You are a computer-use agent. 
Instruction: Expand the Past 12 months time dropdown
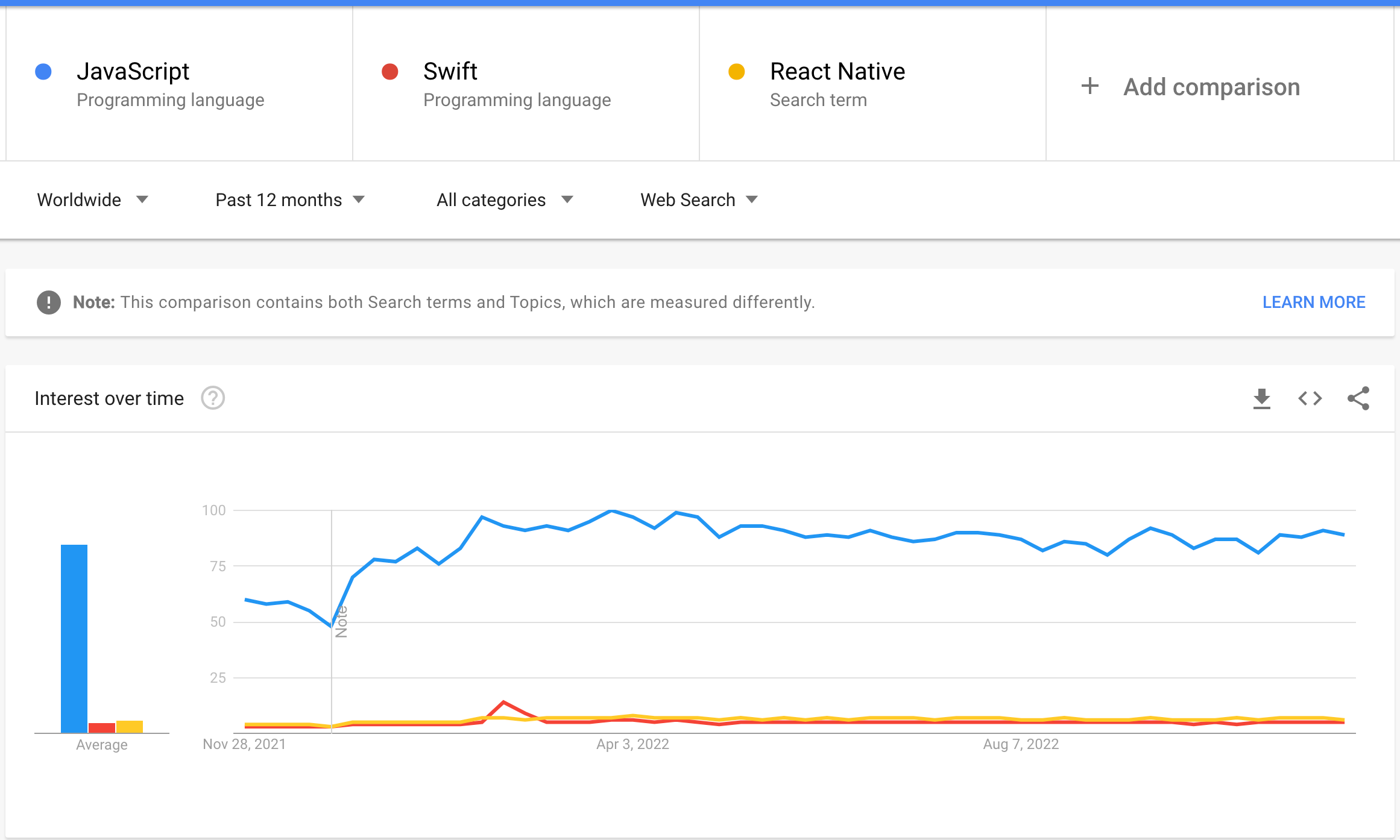[290, 200]
